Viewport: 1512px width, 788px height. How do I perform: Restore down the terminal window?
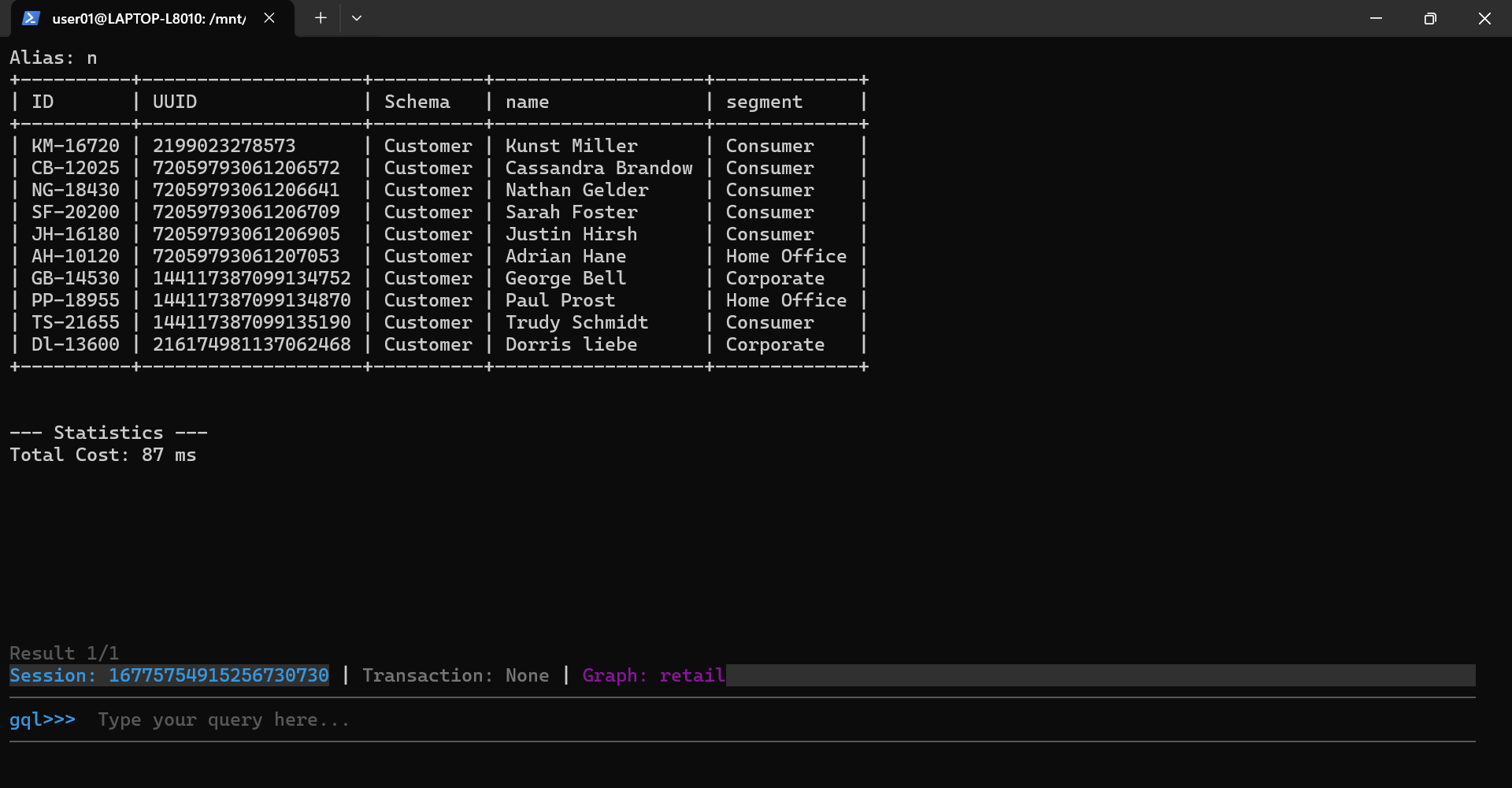pyautogui.click(x=1430, y=18)
